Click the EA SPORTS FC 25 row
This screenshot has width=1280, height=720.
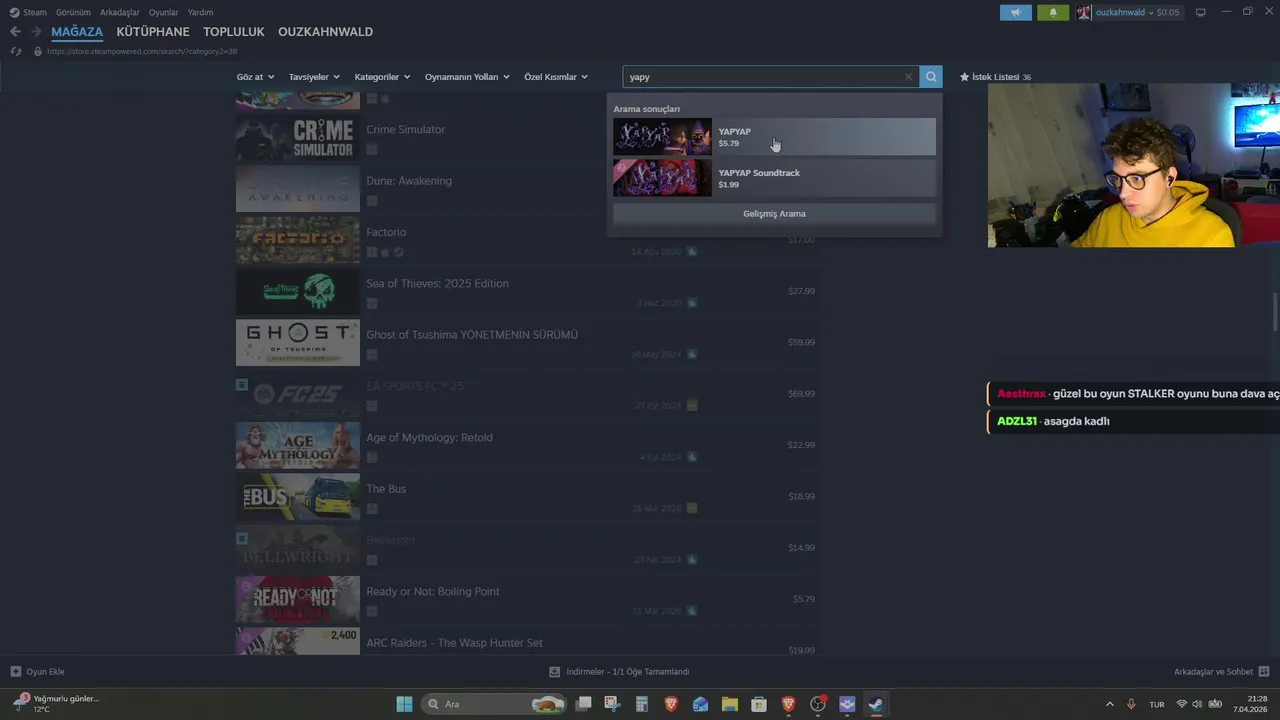(526, 394)
